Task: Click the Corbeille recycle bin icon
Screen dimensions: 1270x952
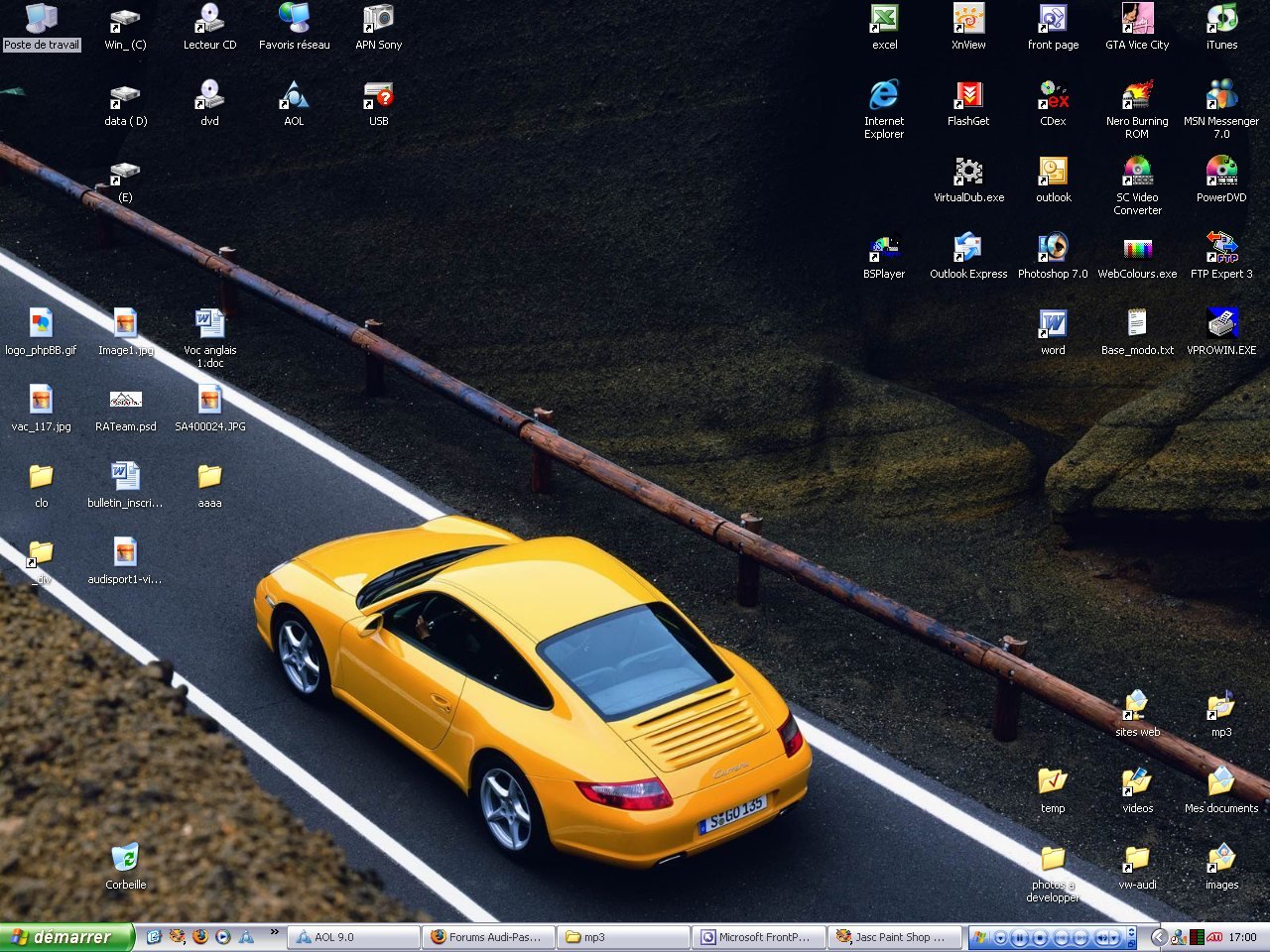Action: [x=125, y=858]
